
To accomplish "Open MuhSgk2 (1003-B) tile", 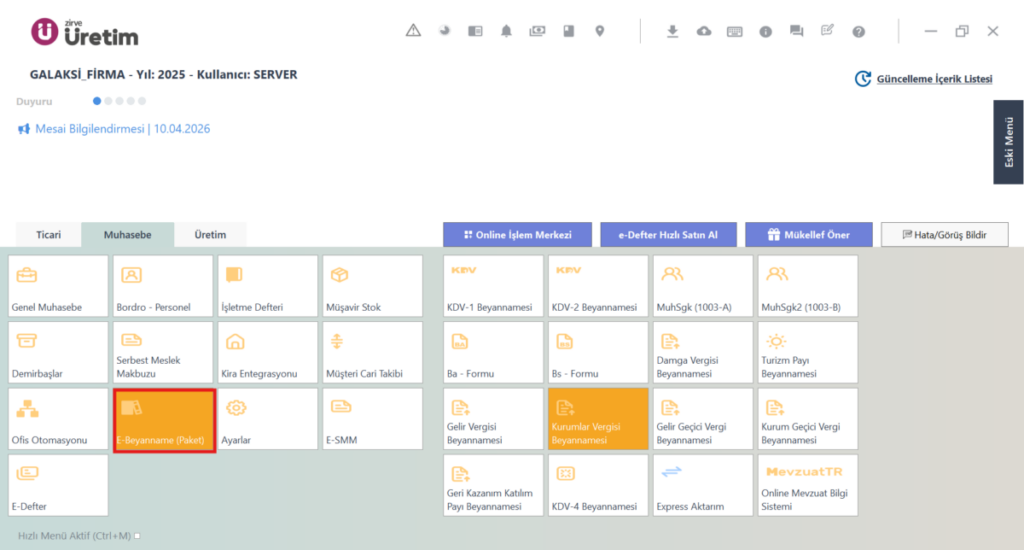I will (x=808, y=286).
